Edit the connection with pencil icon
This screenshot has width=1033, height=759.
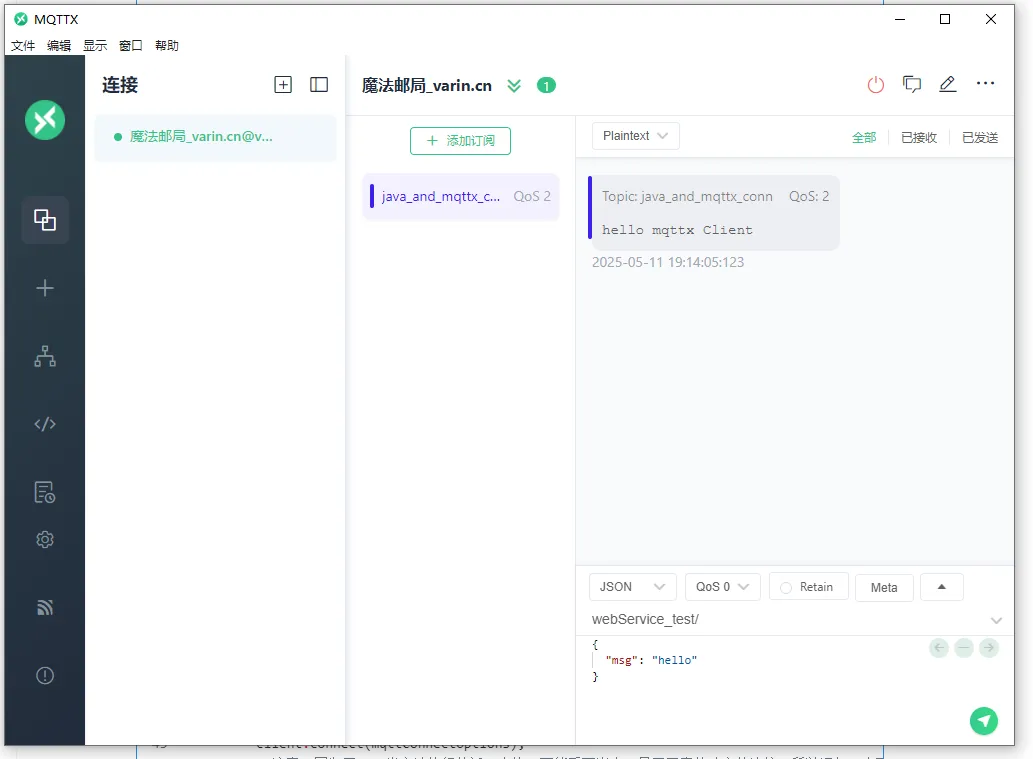click(x=947, y=84)
